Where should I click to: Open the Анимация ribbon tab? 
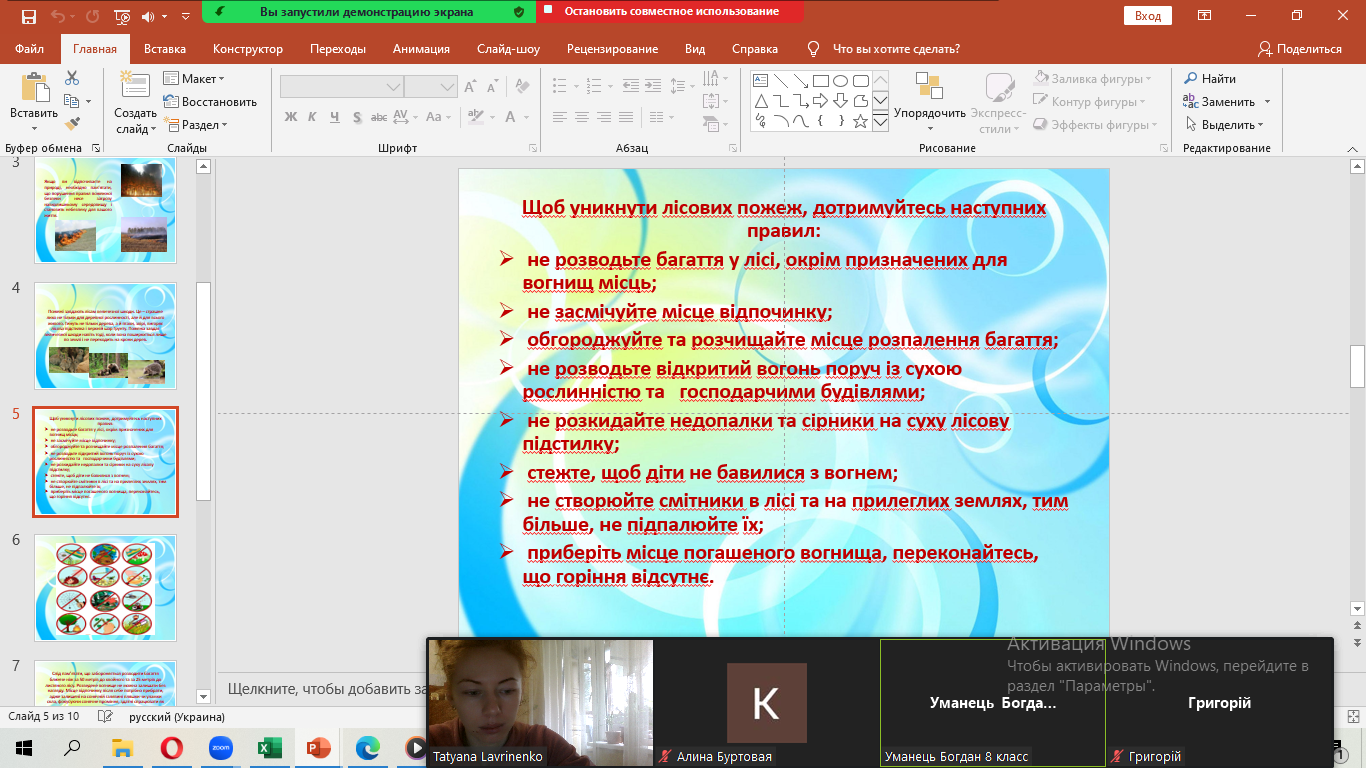coord(421,49)
